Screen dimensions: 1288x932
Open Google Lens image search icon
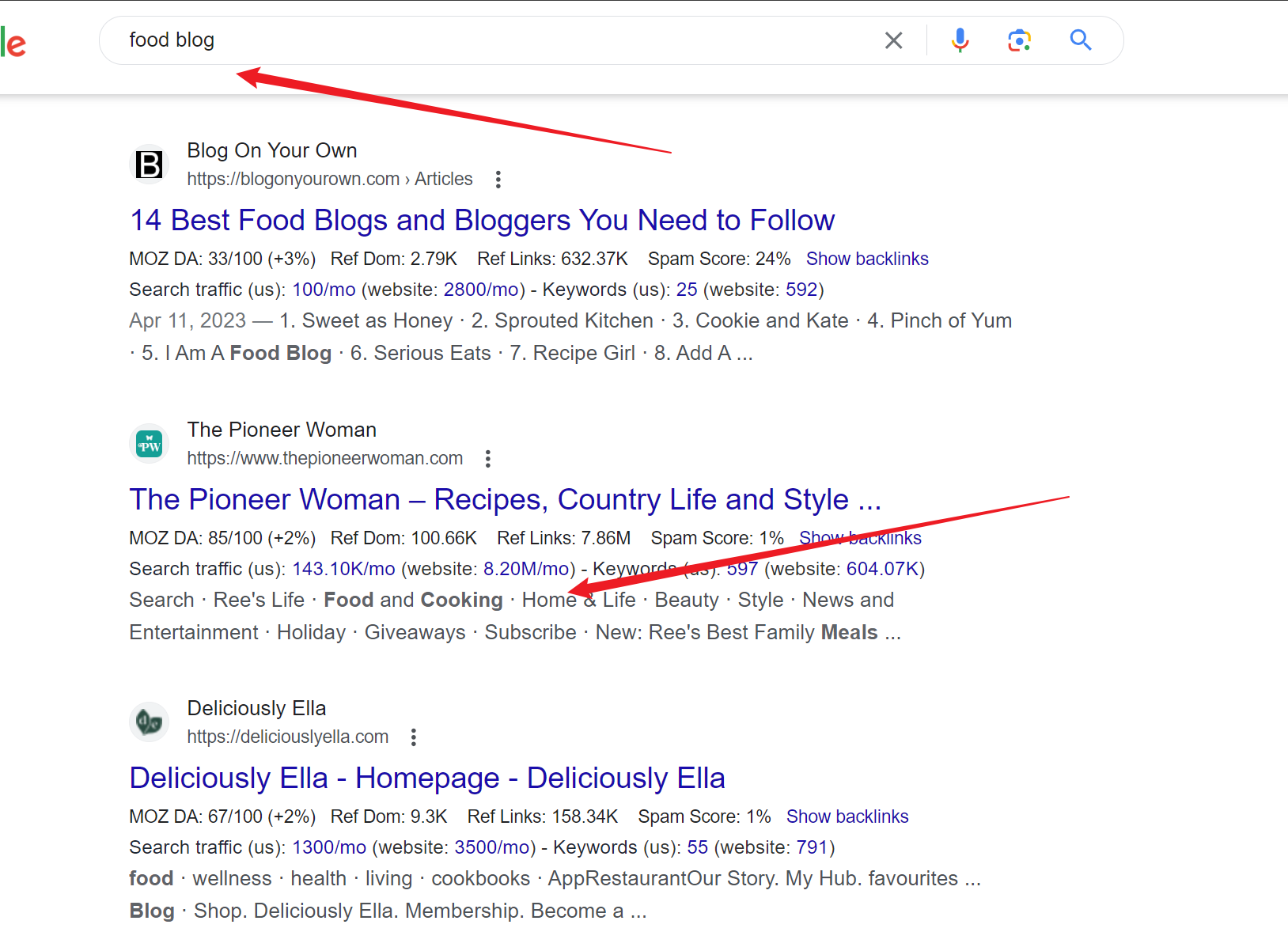(x=1019, y=40)
